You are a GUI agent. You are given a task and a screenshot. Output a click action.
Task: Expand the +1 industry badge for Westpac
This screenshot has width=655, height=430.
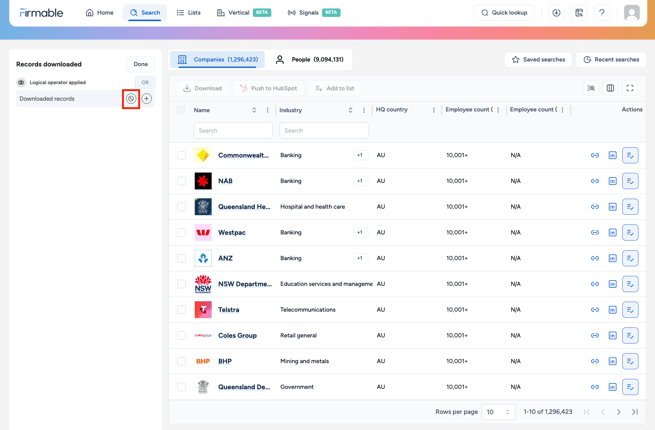click(360, 232)
